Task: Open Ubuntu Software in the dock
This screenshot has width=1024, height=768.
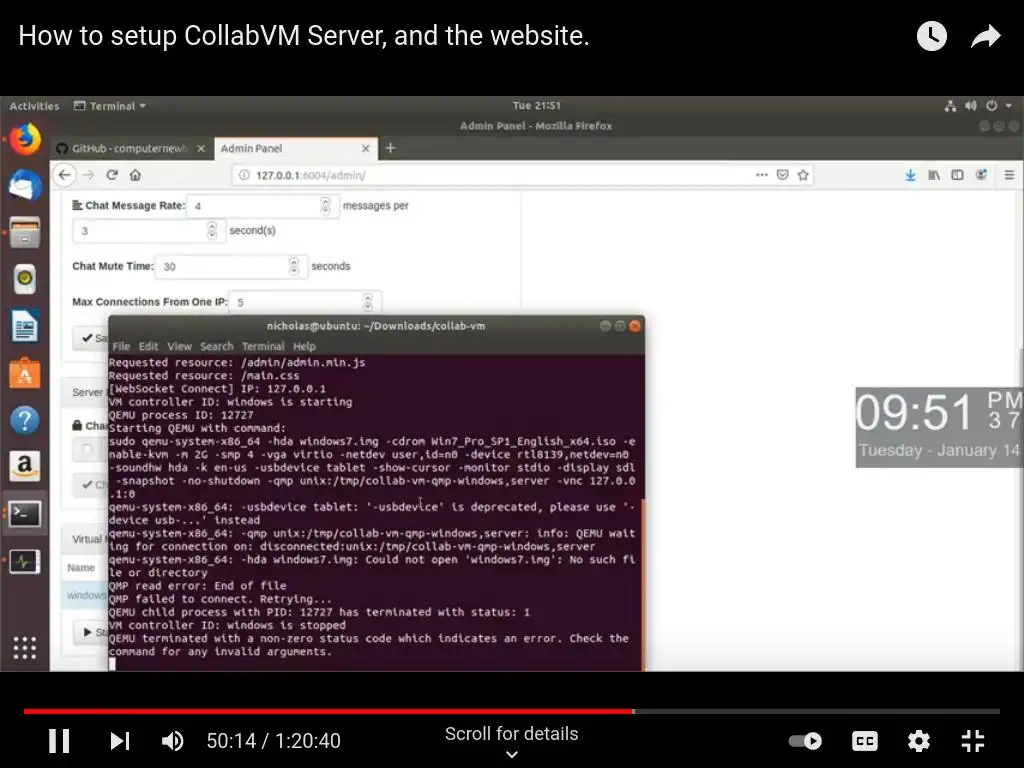Action: [x=25, y=373]
